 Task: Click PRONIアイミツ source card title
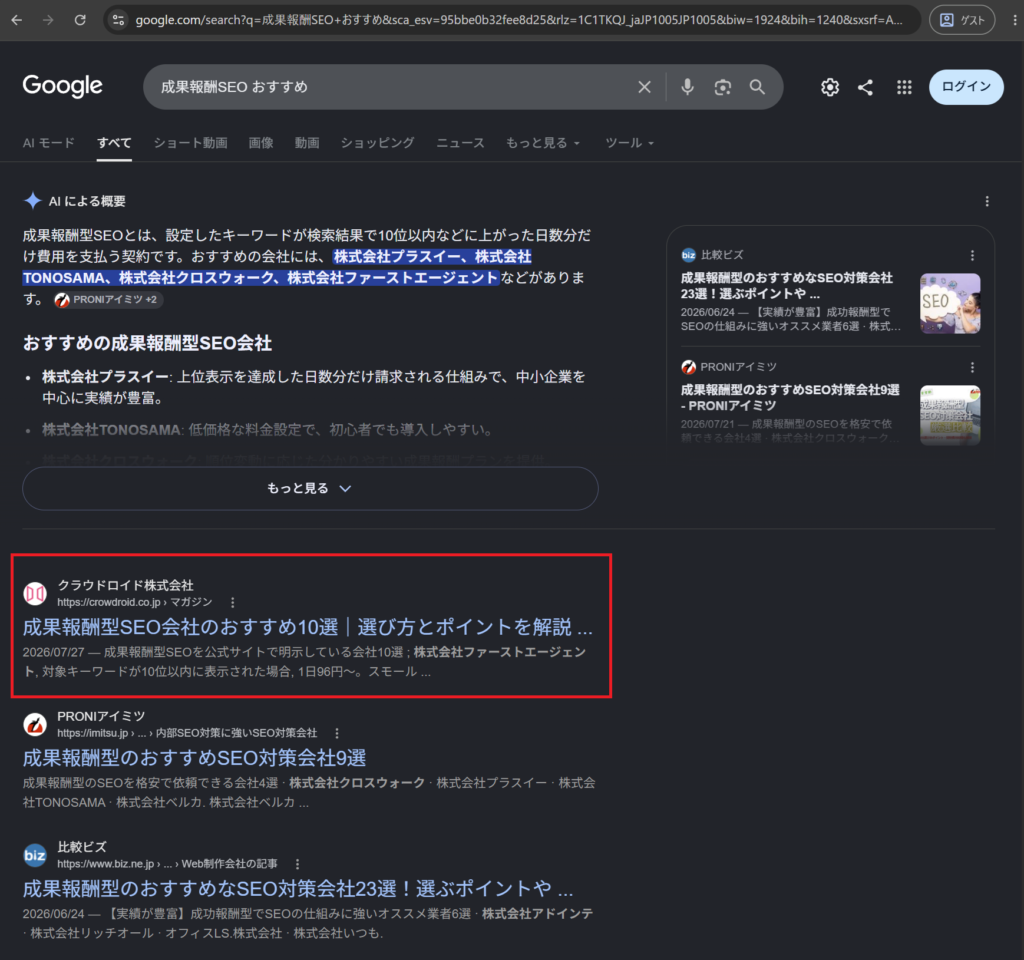(x=790, y=398)
